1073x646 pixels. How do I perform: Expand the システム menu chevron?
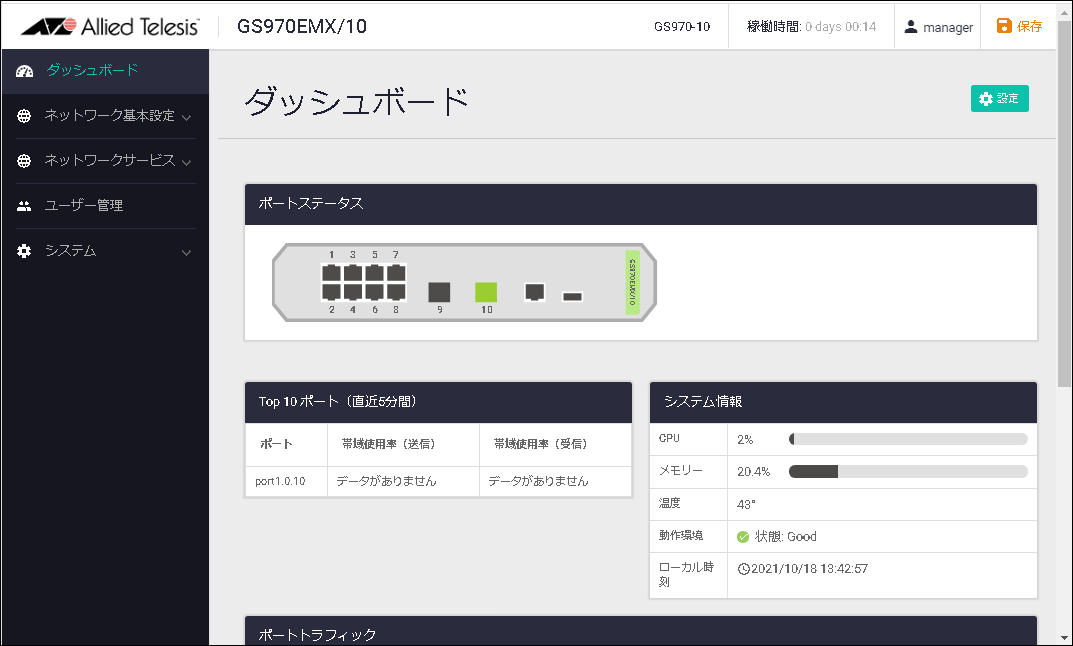(x=186, y=252)
